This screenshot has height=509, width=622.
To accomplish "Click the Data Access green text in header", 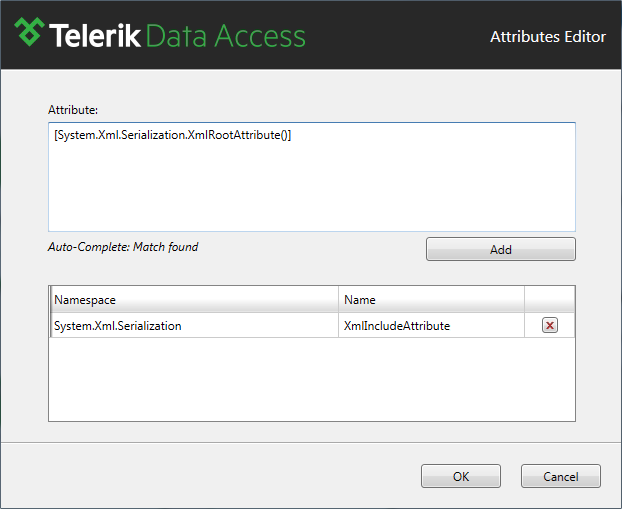I will (226, 36).
